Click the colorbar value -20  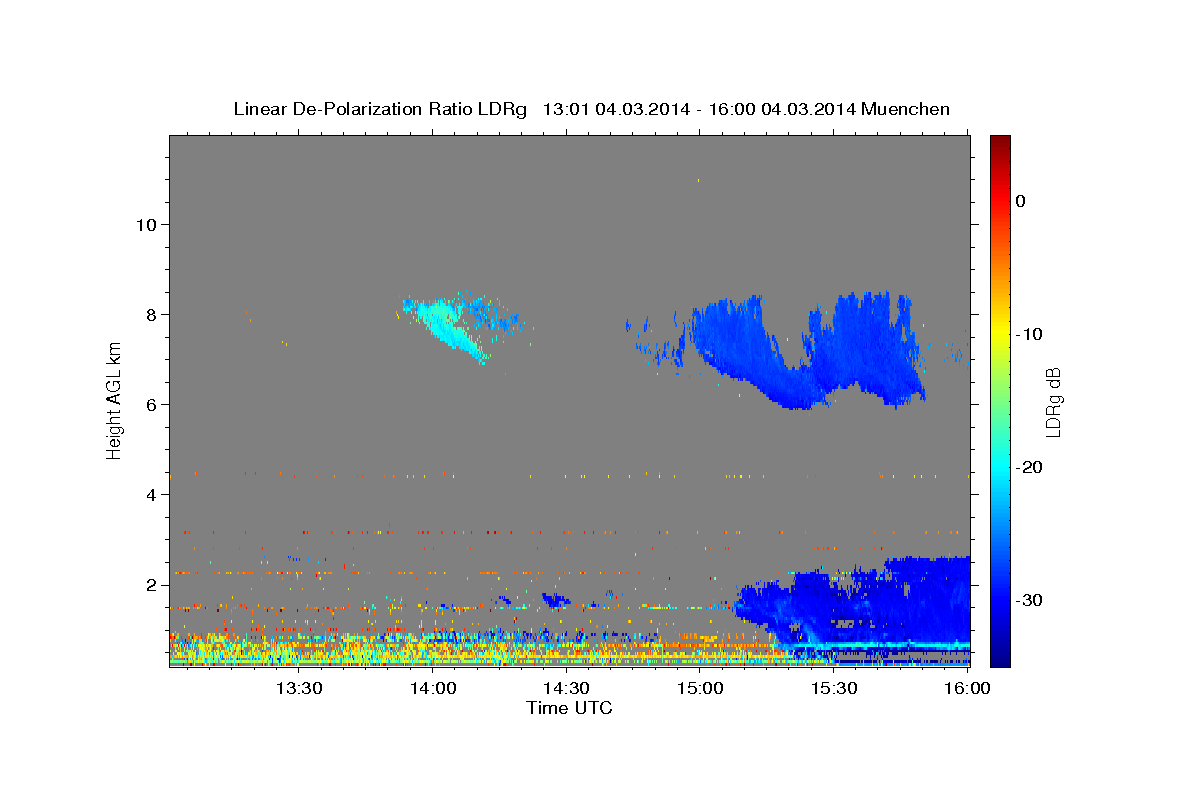click(x=1030, y=467)
